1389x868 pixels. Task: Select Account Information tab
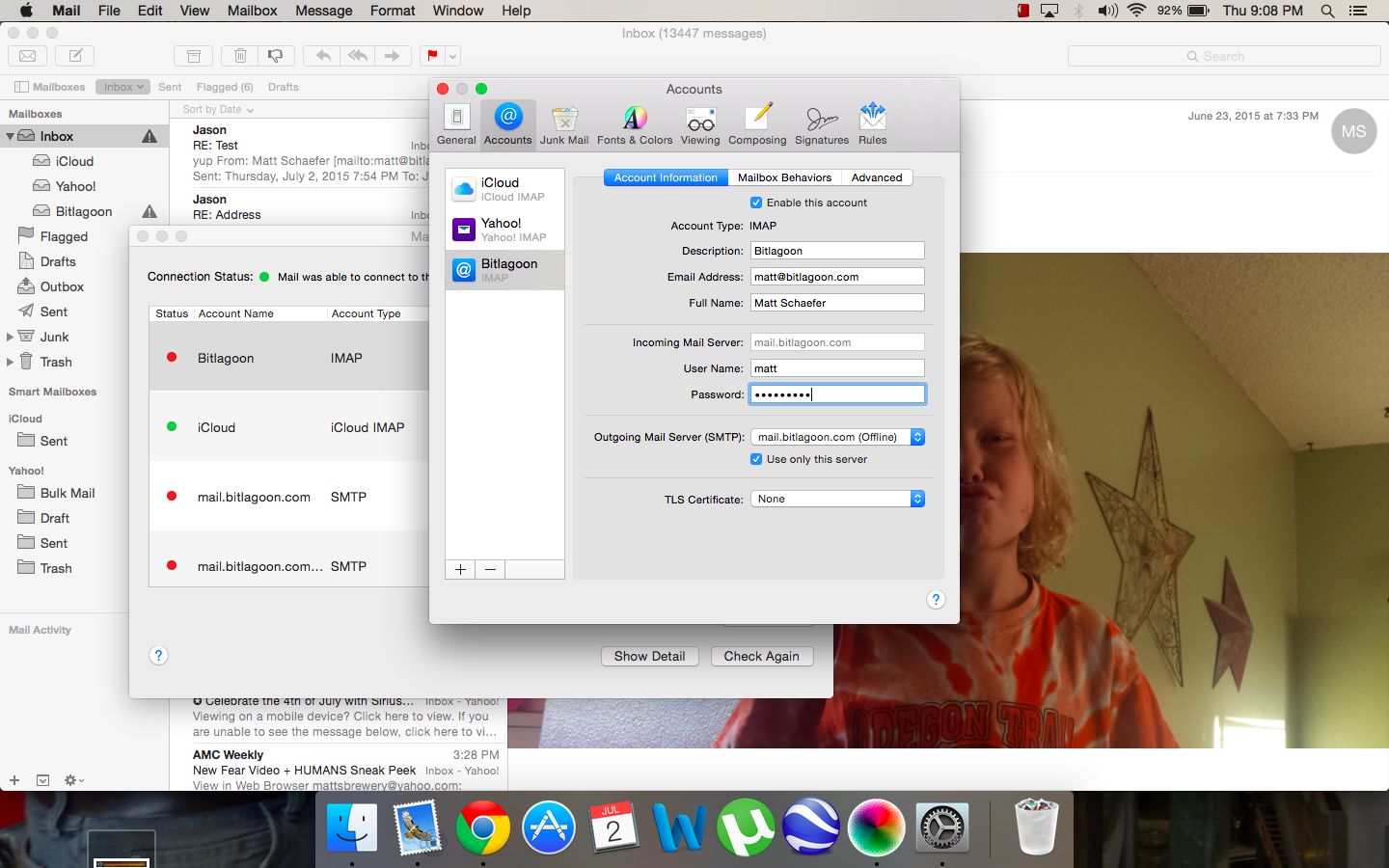tap(666, 177)
